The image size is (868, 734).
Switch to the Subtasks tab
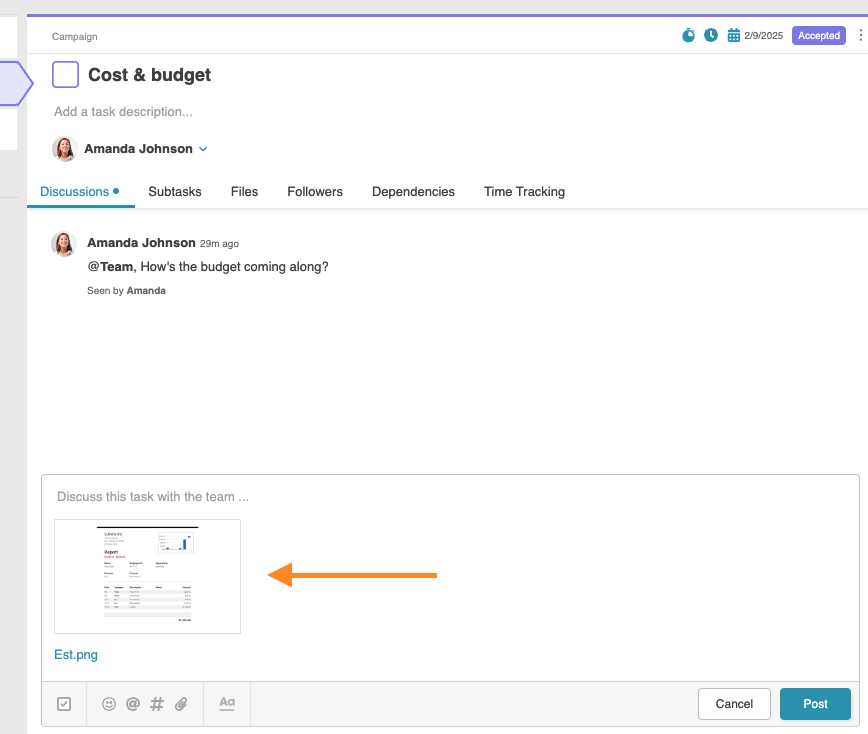pos(175,192)
